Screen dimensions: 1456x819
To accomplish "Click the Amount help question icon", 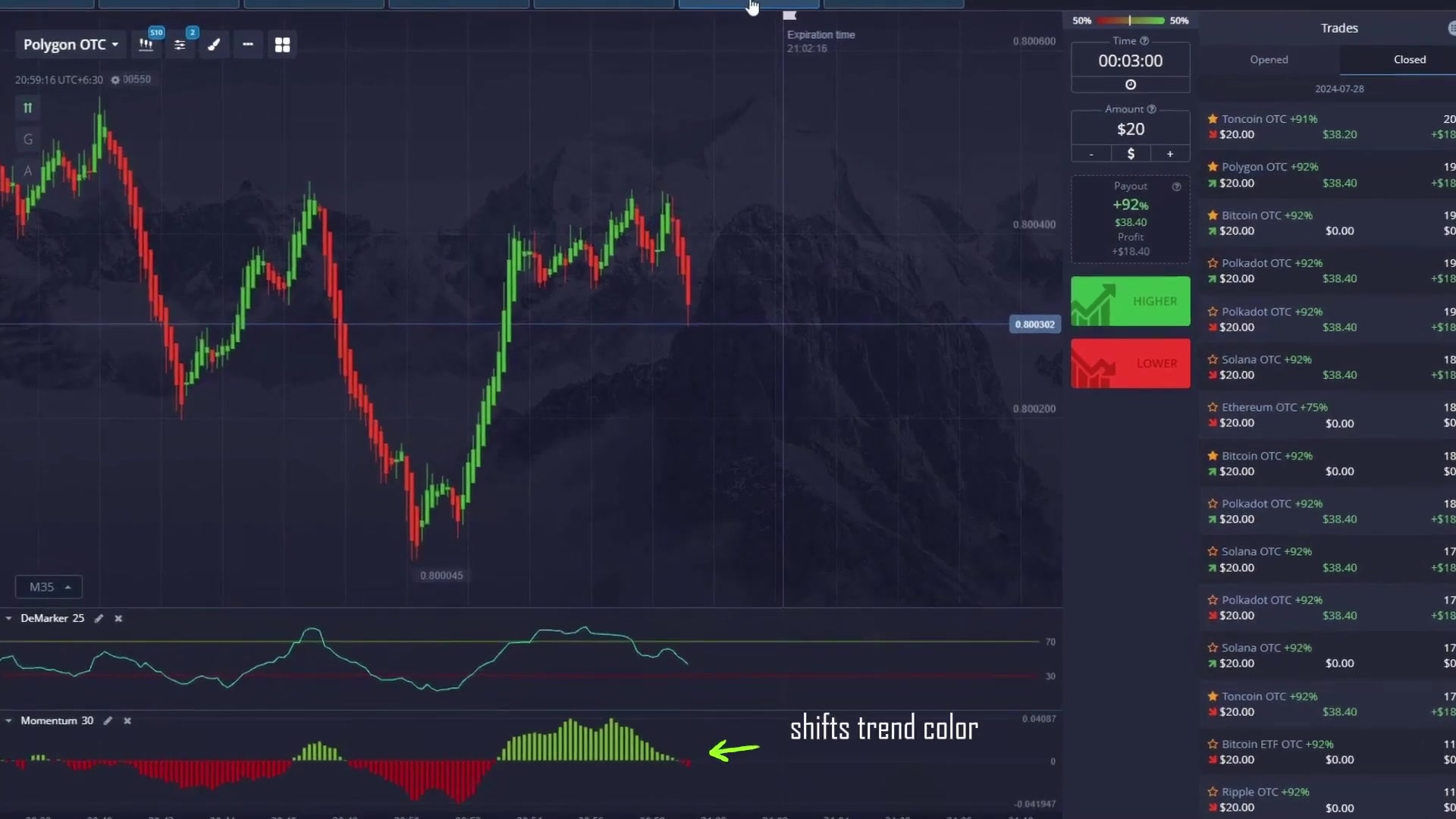I will 1151,109.
